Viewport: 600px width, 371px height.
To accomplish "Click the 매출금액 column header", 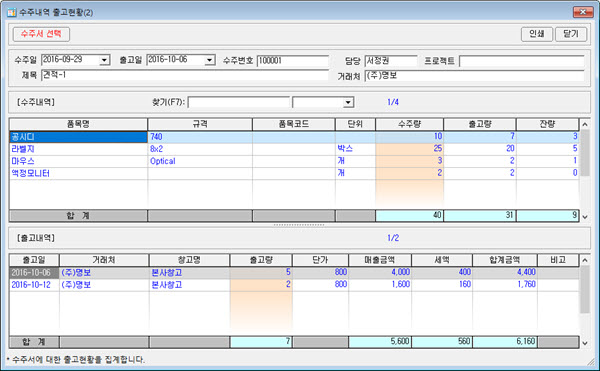I will pos(380,260).
